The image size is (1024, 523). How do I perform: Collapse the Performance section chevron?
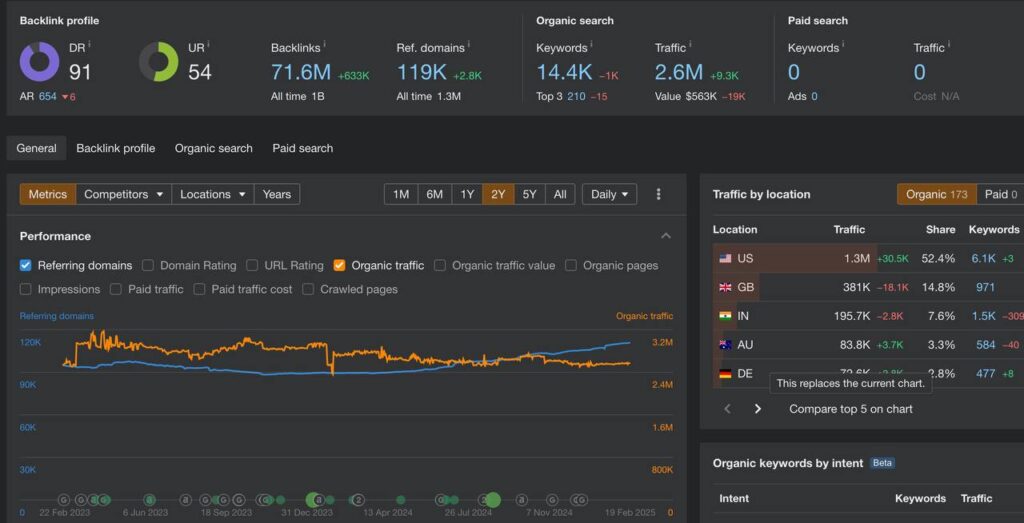pyautogui.click(x=666, y=236)
